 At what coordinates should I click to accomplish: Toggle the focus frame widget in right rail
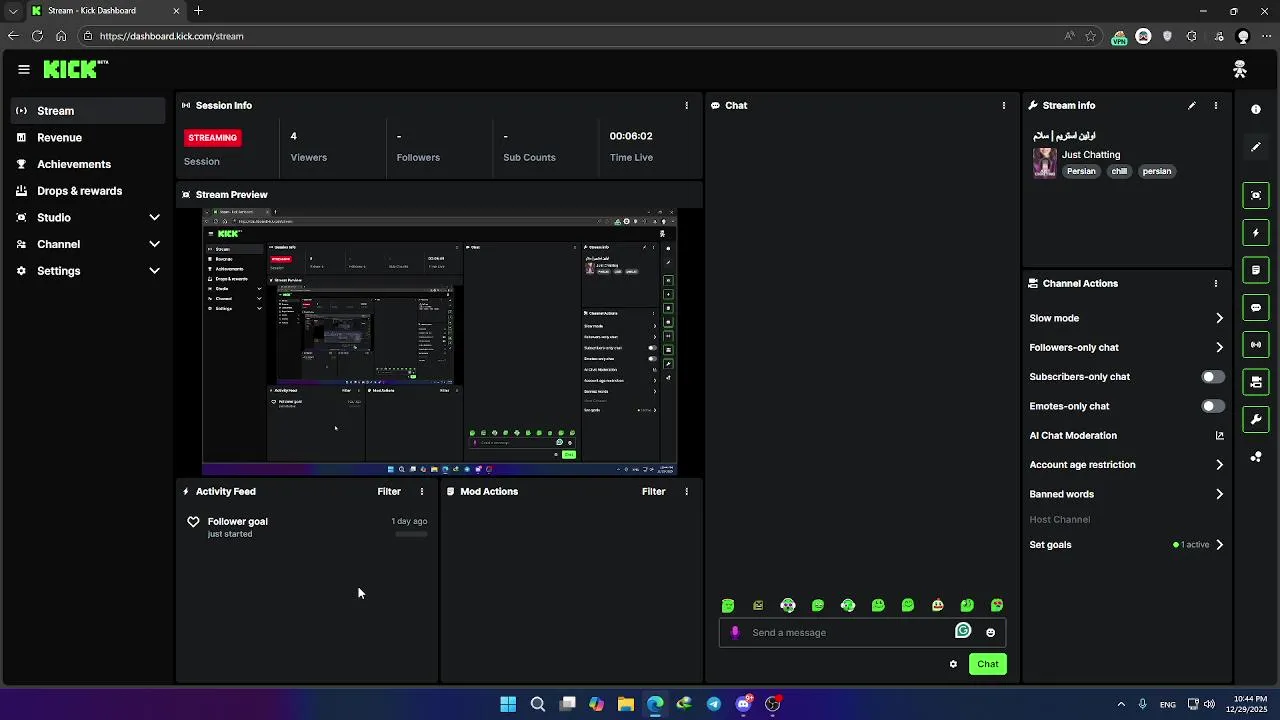click(x=1256, y=196)
